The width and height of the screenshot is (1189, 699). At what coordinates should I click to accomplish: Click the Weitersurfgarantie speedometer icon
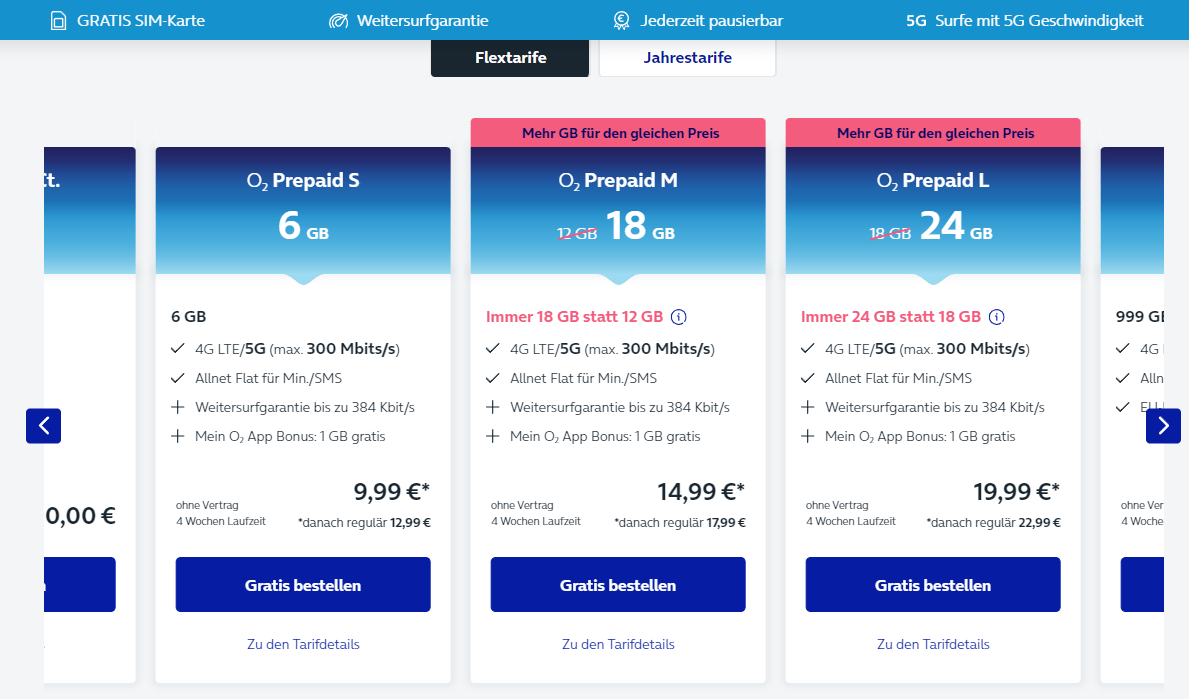[x=338, y=20]
